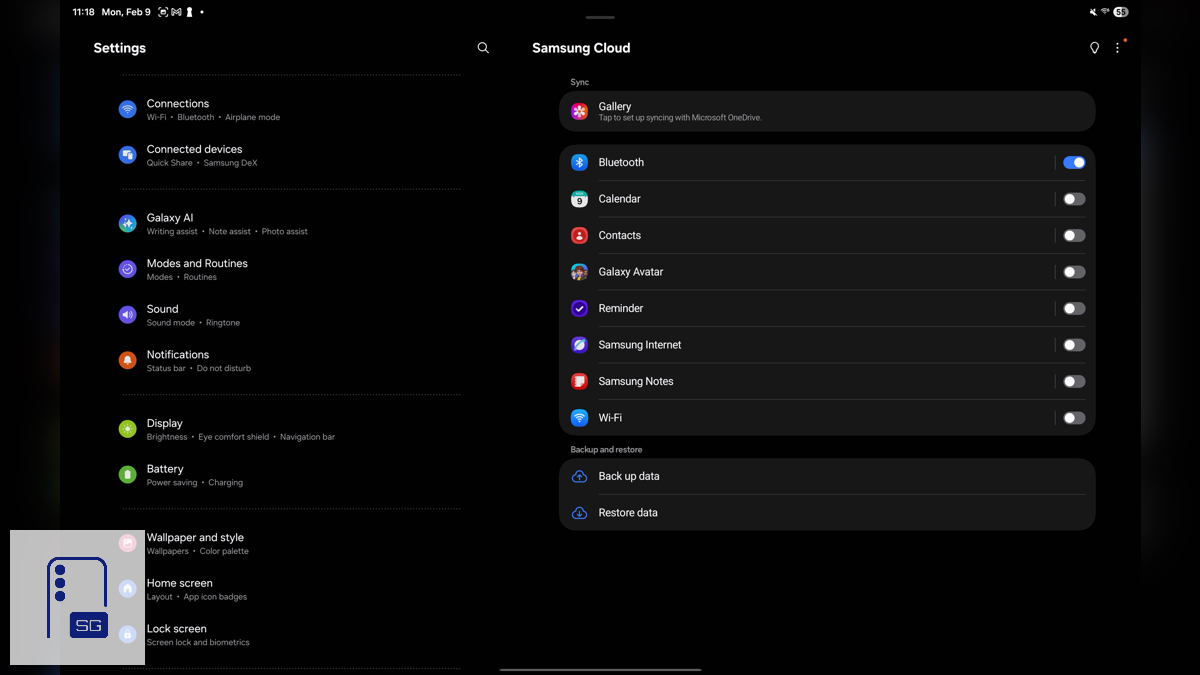Open Calendar sync details
This screenshot has width=1200, height=675.
pyautogui.click(x=807, y=199)
